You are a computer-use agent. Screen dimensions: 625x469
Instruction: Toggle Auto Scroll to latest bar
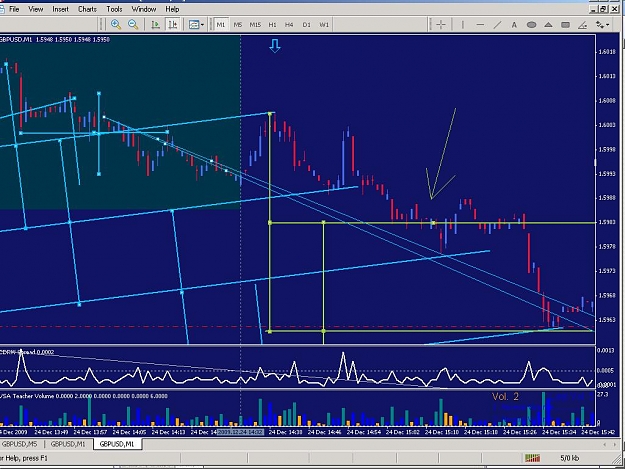pyautogui.click(x=155, y=25)
